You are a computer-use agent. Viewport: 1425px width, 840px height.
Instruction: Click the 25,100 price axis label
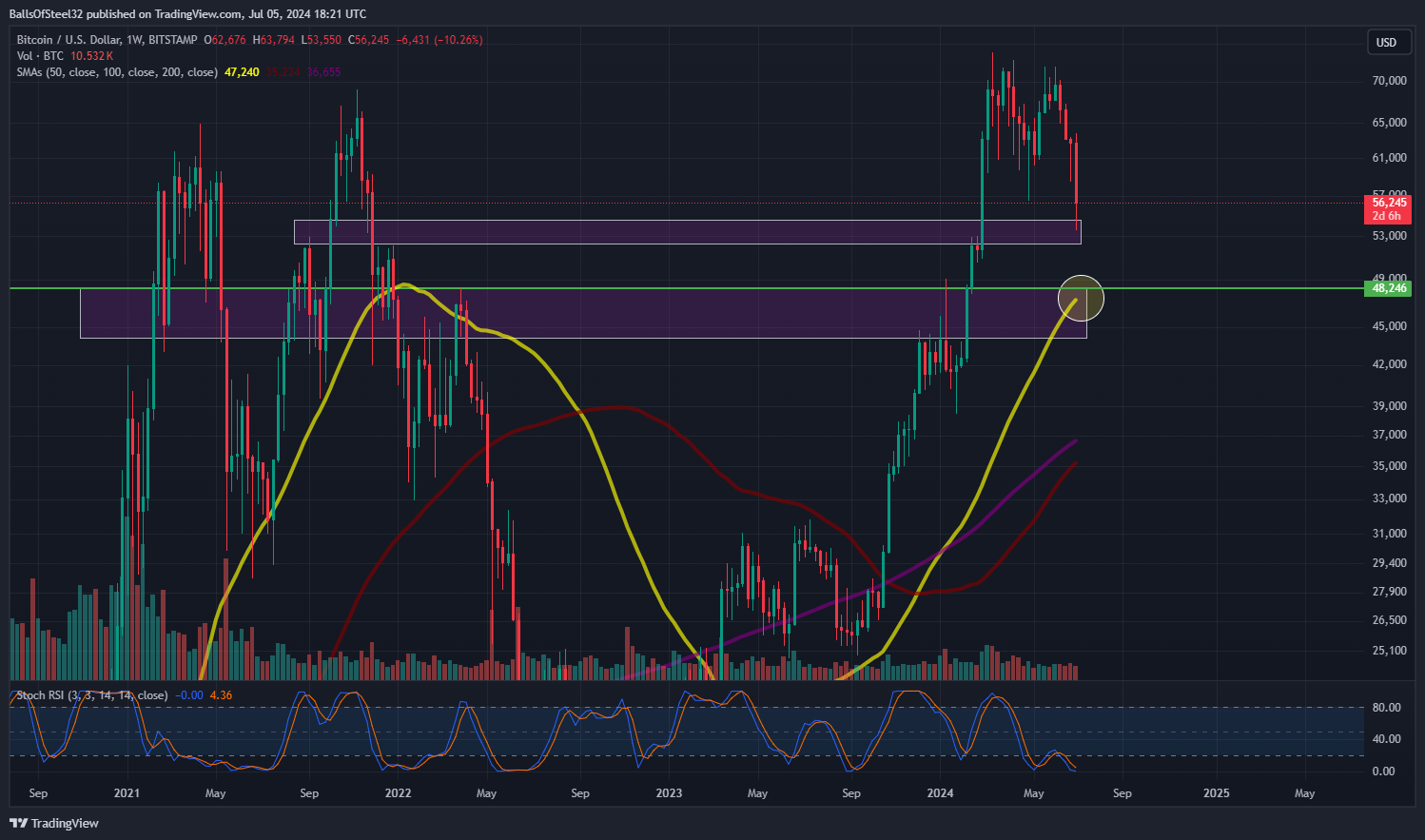click(x=1389, y=651)
